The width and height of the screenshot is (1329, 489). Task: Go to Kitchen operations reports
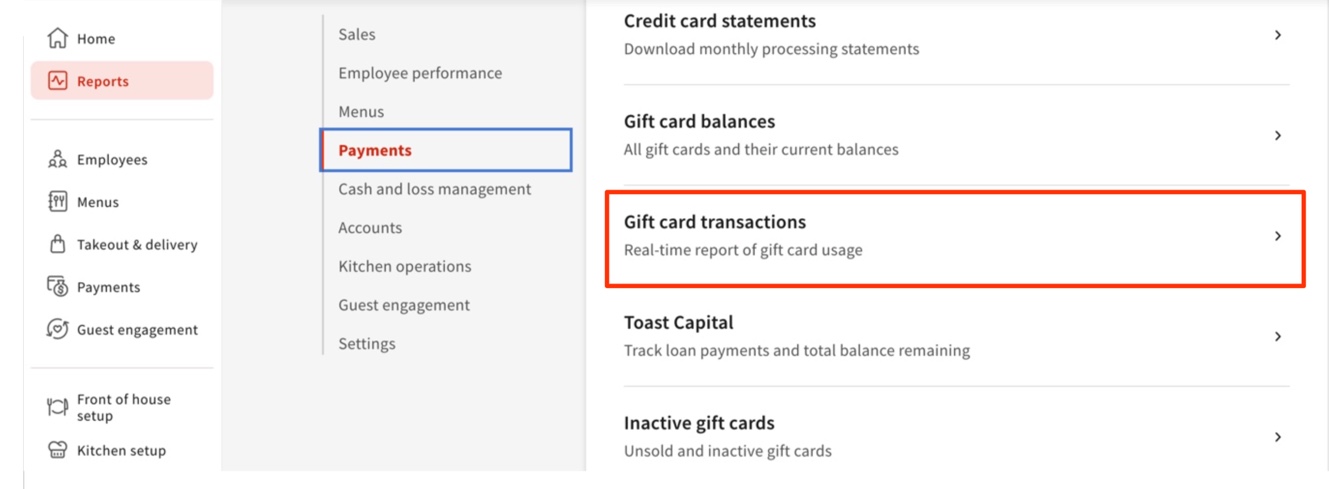pyautogui.click(x=405, y=266)
